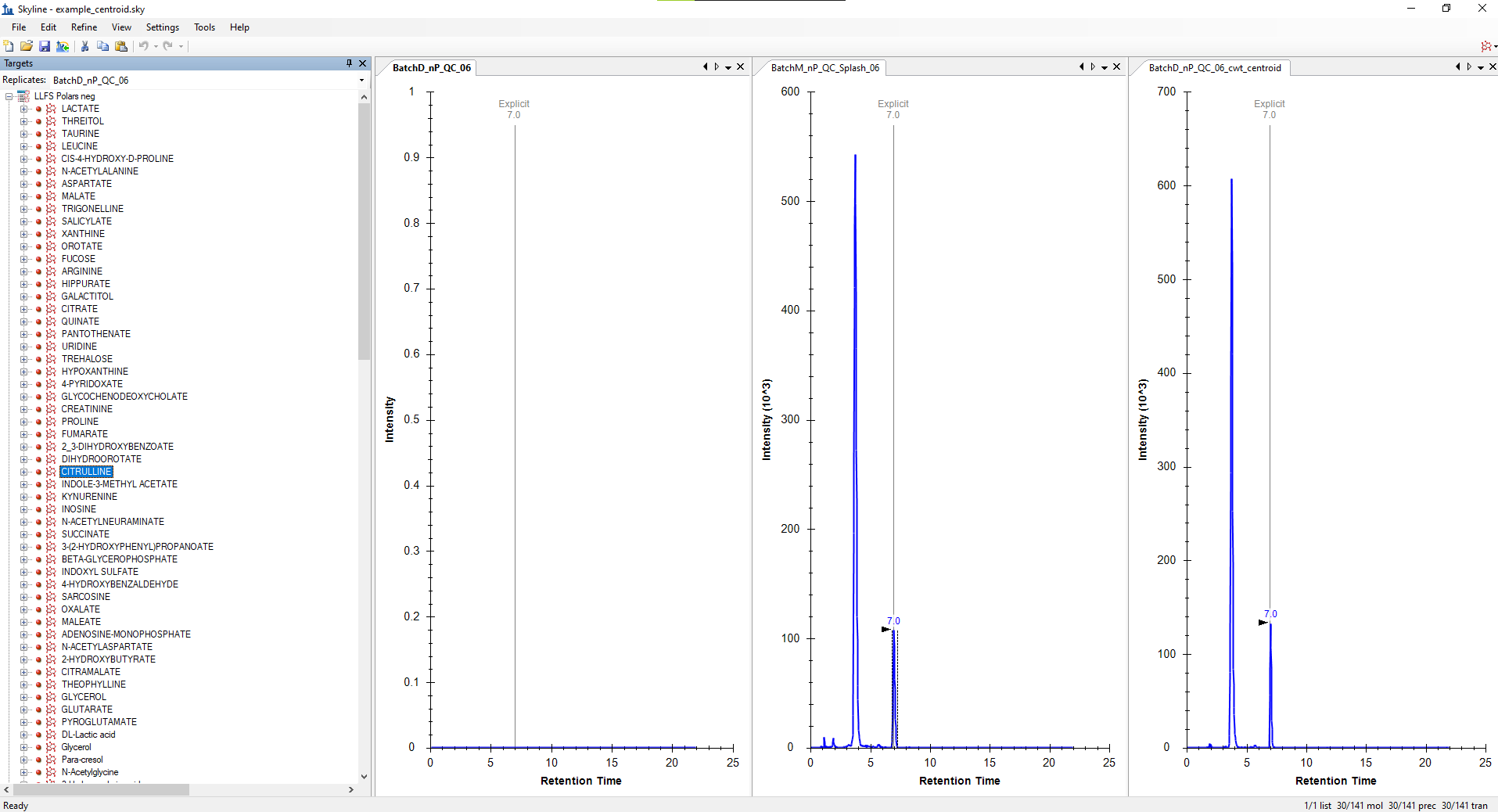Image resolution: width=1498 pixels, height=812 pixels.
Task: Click the Paste clipboard icon
Action: pos(121,46)
